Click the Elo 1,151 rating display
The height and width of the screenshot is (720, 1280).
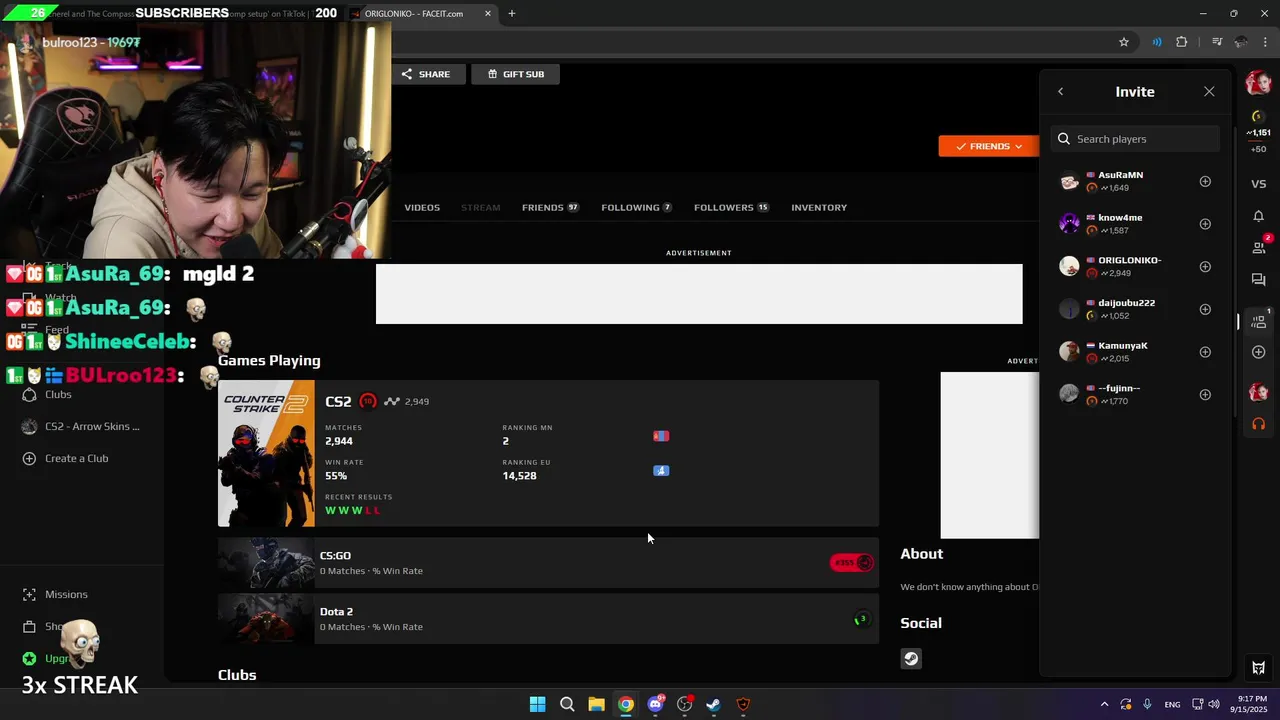pyautogui.click(x=1258, y=133)
